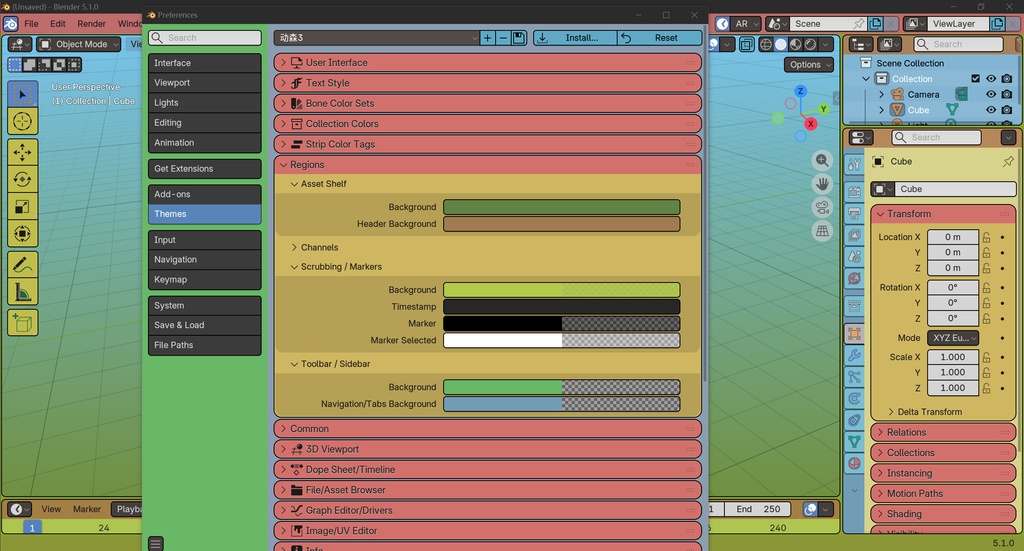1024x551 pixels.
Task: Toggle Scale X lock icon
Action: [987, 357]
